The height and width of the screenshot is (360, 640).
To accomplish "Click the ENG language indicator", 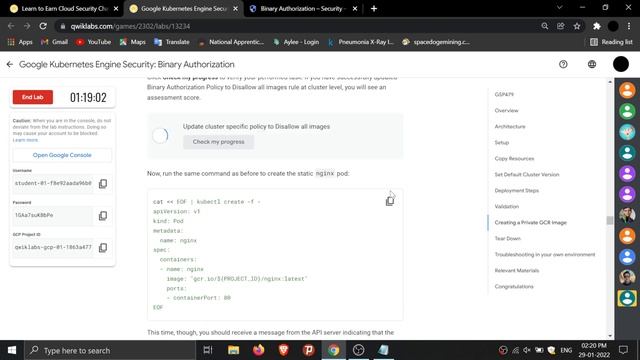I will tap(566, 350).
